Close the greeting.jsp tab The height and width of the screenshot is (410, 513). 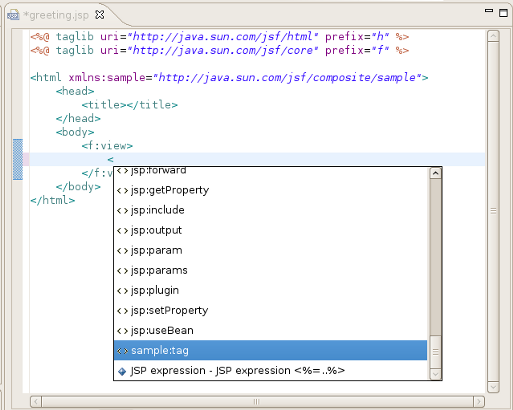100,15
